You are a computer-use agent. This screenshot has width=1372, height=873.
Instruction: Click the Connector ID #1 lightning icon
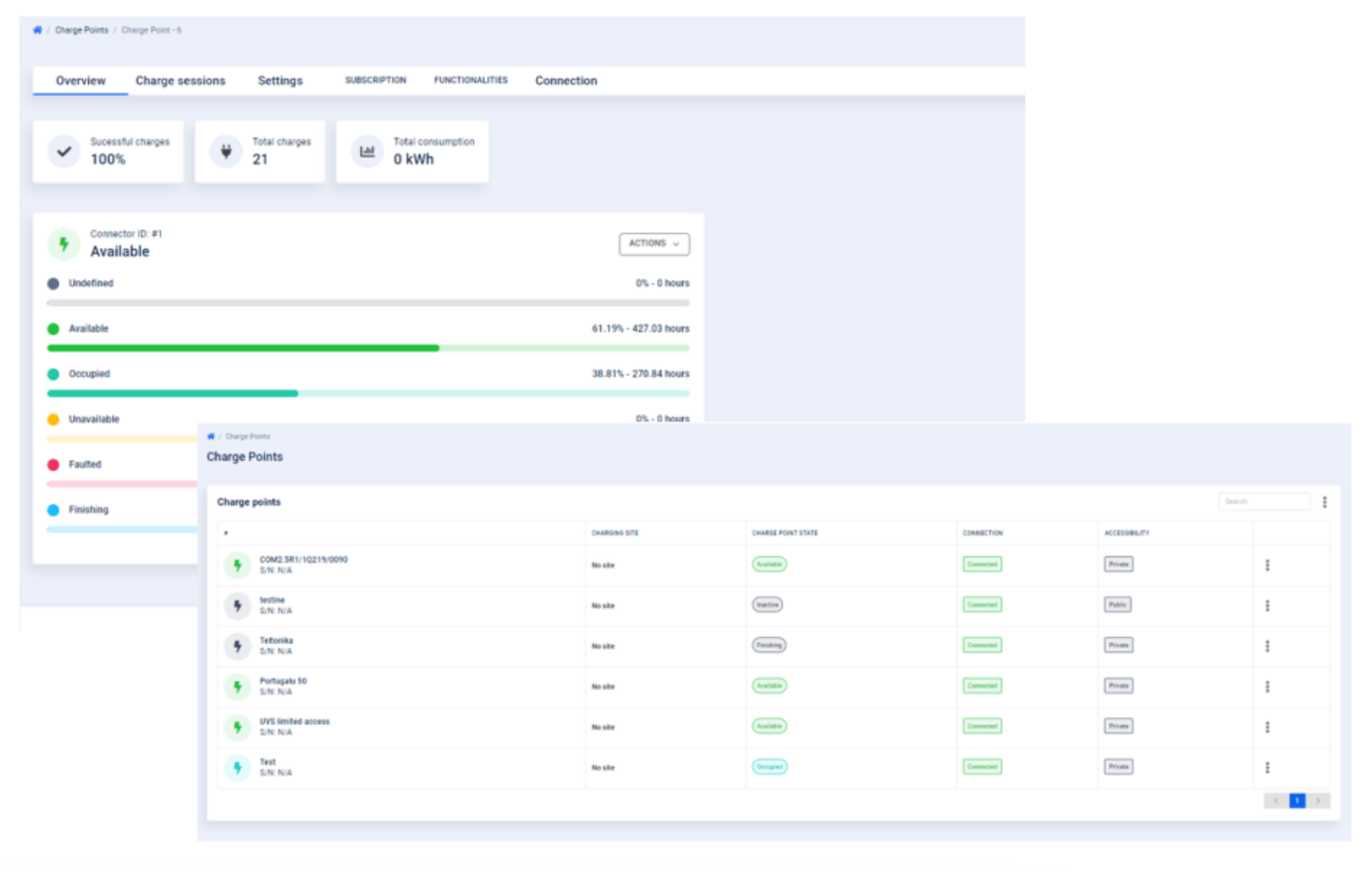pos(63,244)
